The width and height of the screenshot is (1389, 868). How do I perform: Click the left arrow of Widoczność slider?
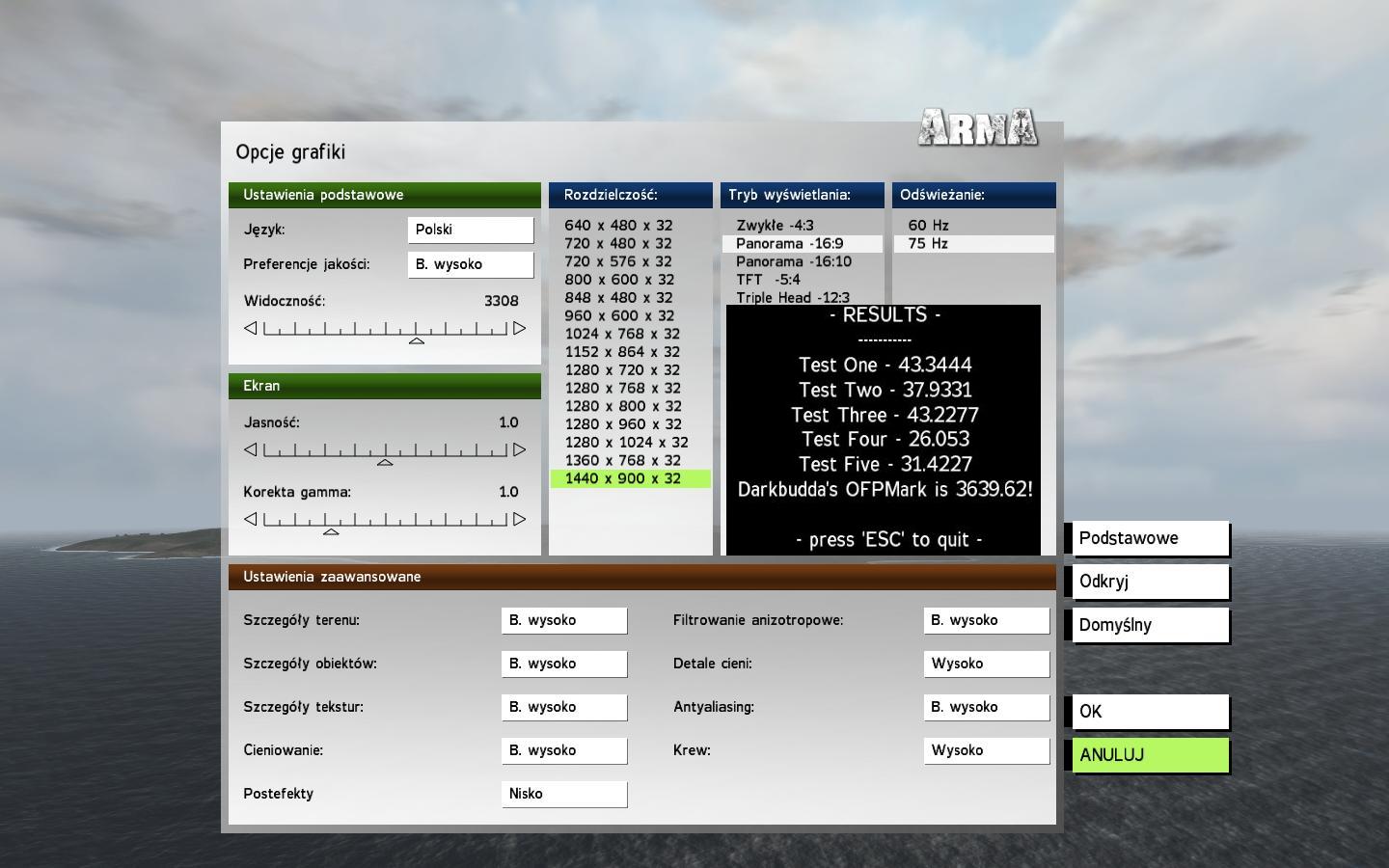click(x=251, y=328)
